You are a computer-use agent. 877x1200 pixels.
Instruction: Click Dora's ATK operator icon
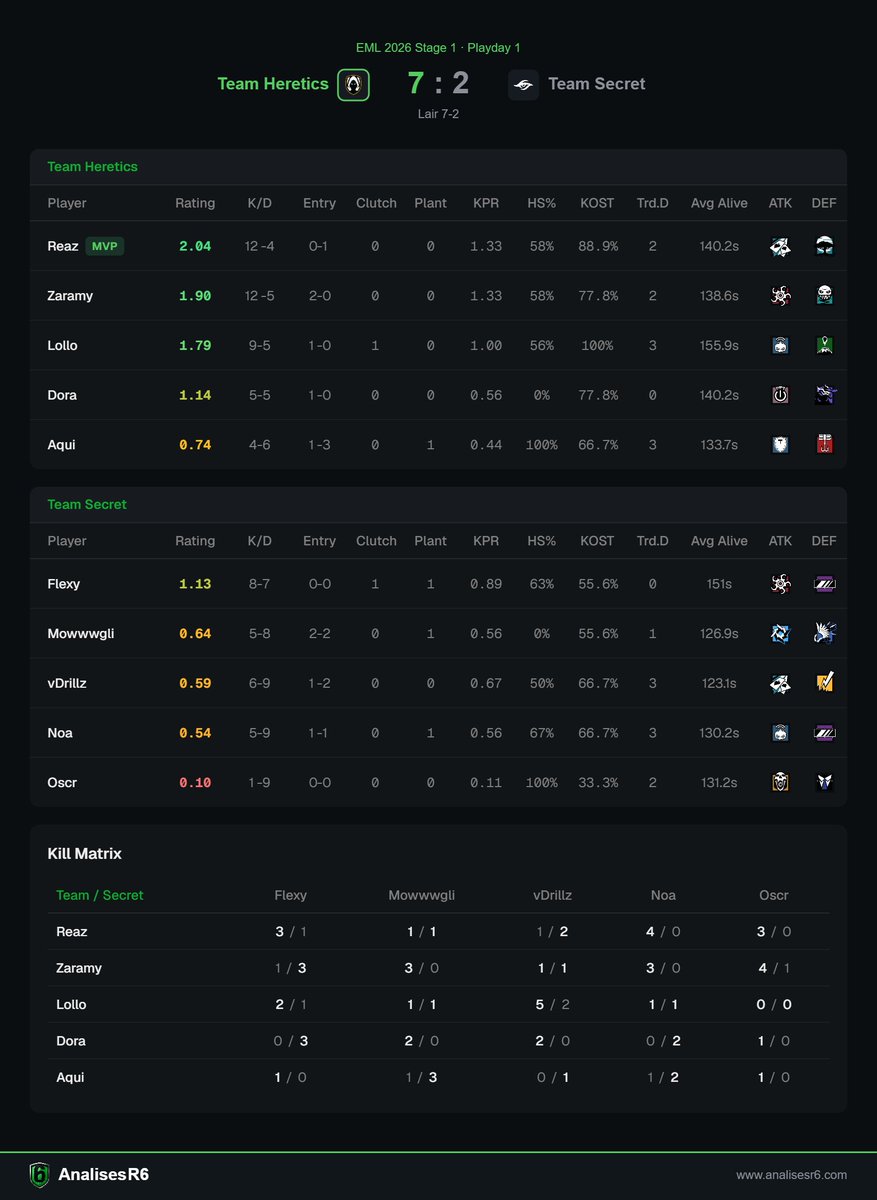click(780, 395)
